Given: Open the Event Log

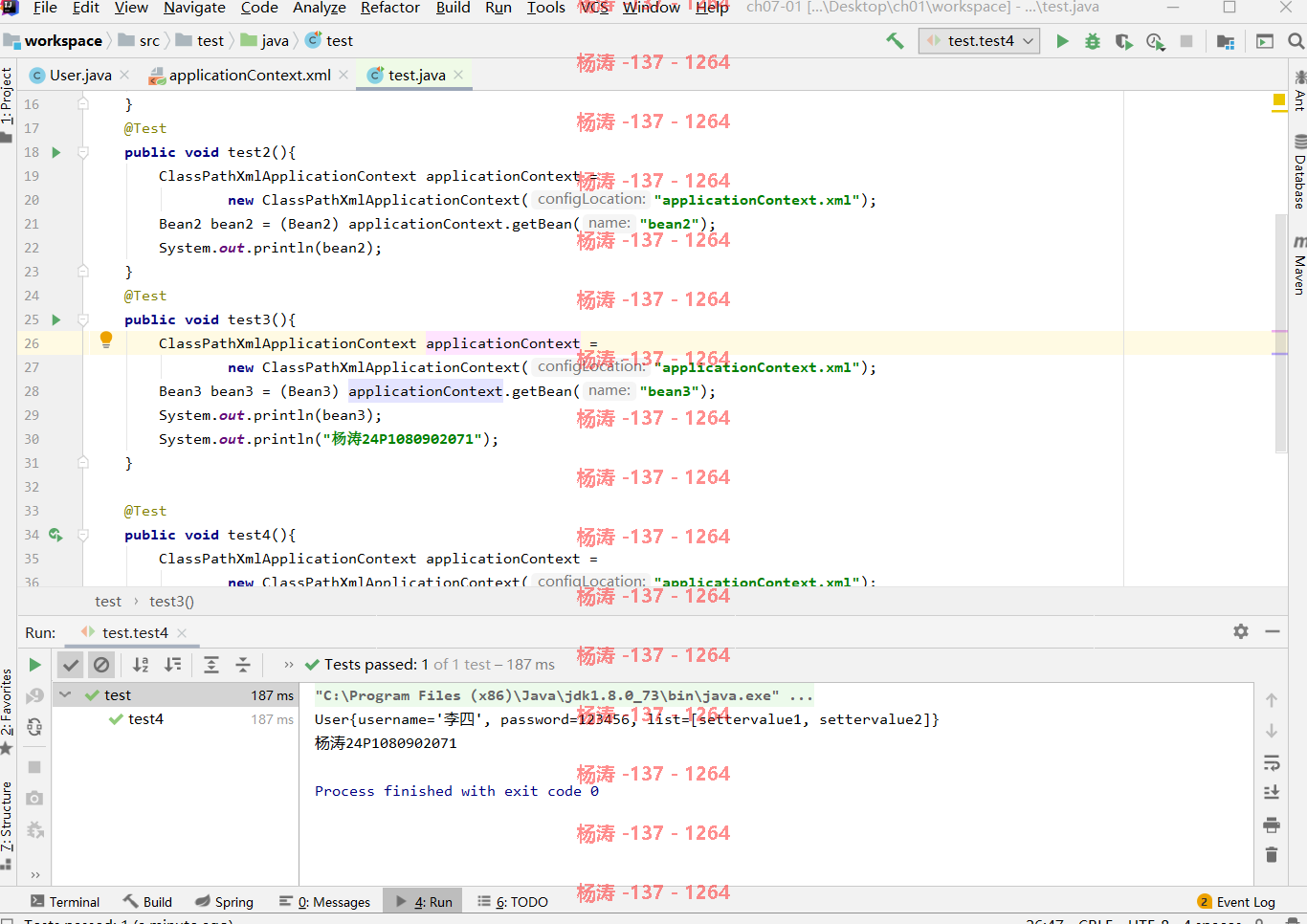Looking at the screenshot, I should point(1236,902).
